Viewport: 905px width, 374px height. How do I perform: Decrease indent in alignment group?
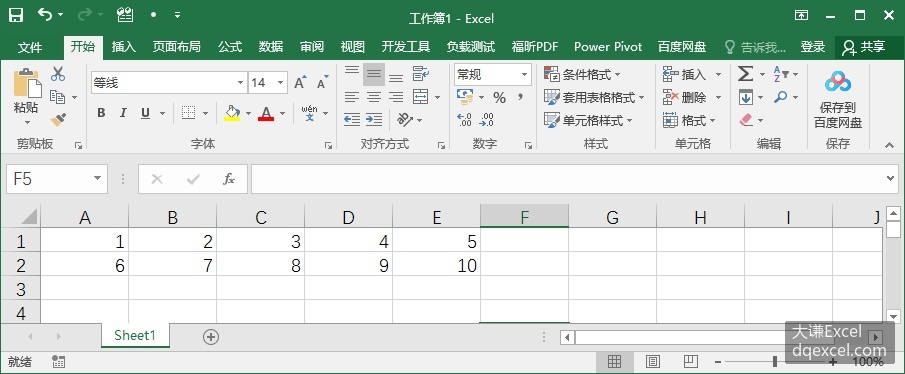(x=352, y=120)
